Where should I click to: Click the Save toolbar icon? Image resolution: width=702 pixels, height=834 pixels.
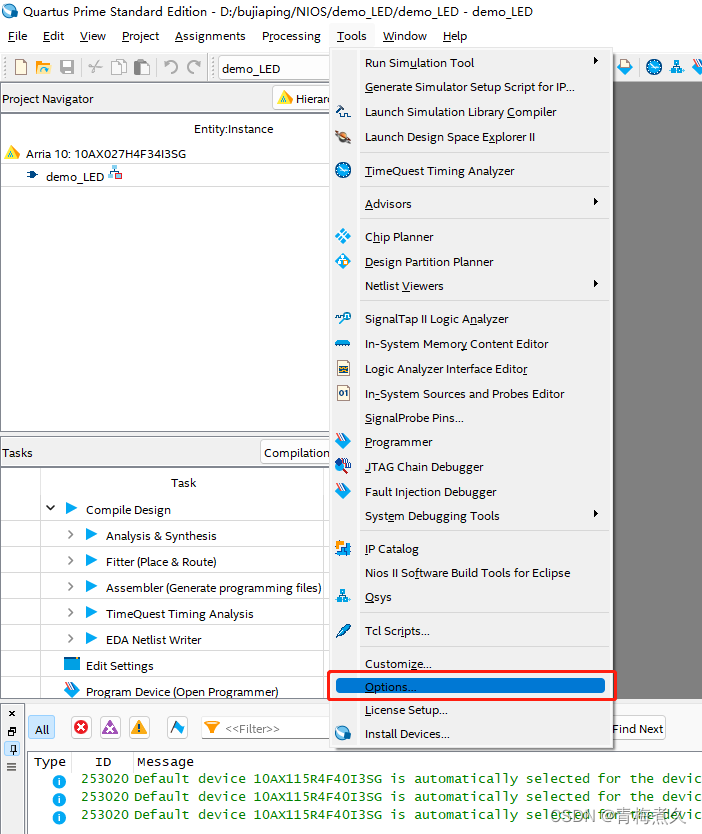click(67, 67)
